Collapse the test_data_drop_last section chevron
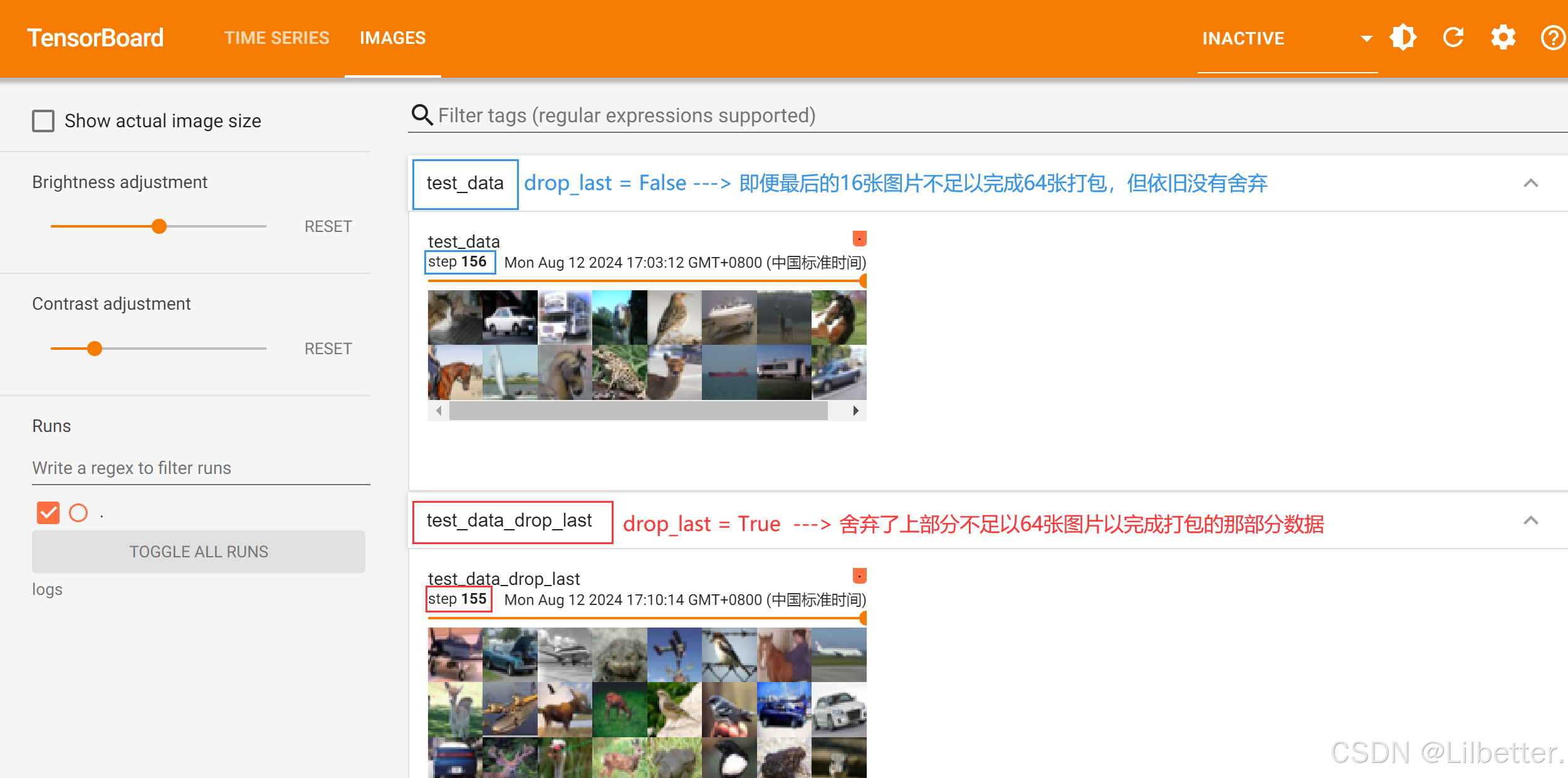 [1530, 520]
